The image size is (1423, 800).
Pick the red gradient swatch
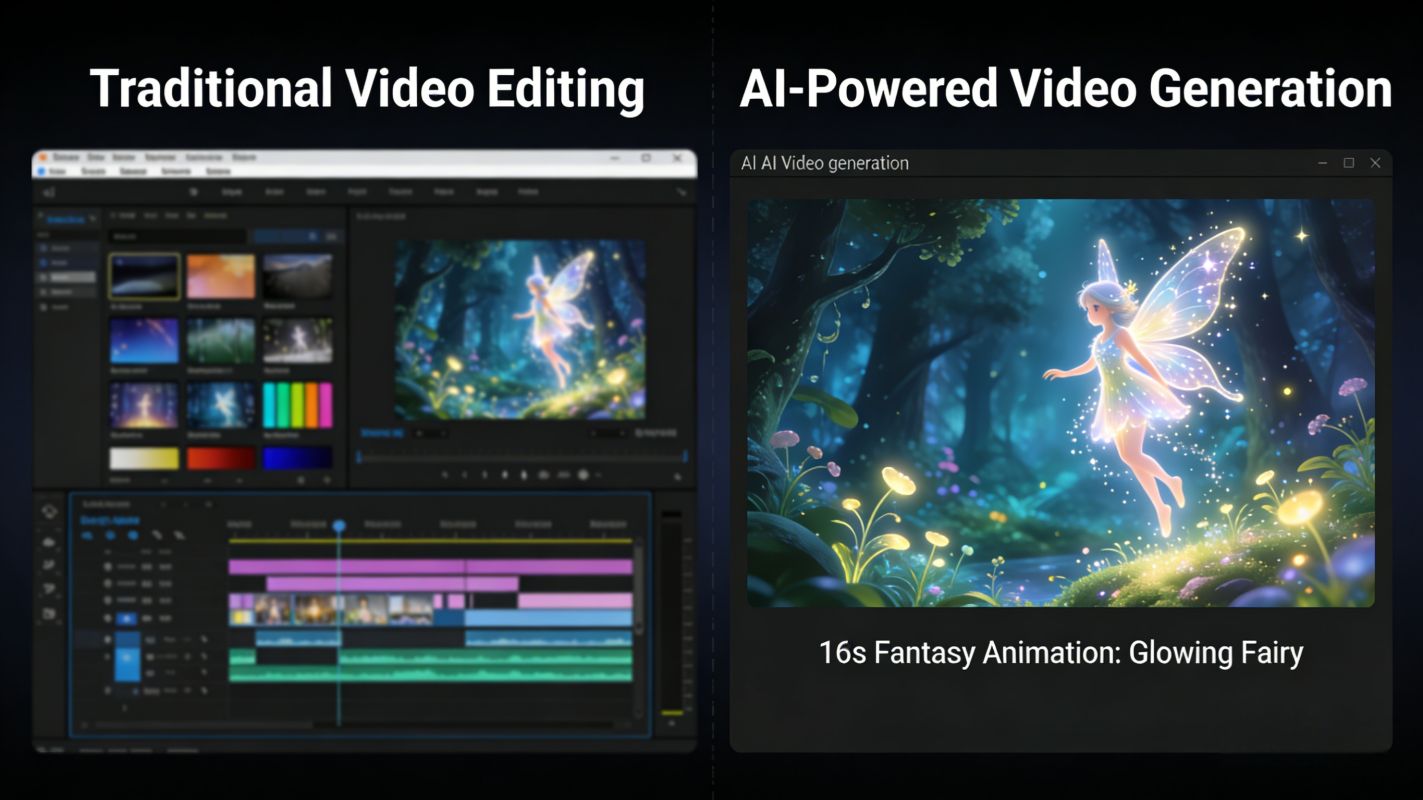(x=221, y=458)
